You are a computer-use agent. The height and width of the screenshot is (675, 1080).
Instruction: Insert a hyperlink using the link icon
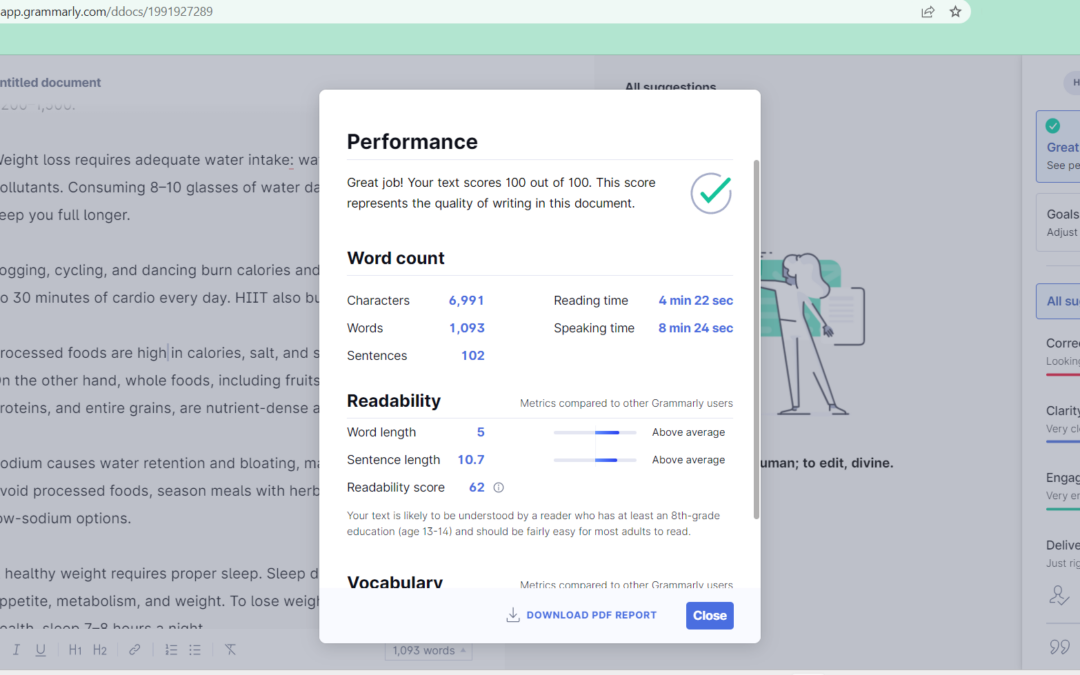click(x=134, y=650)
